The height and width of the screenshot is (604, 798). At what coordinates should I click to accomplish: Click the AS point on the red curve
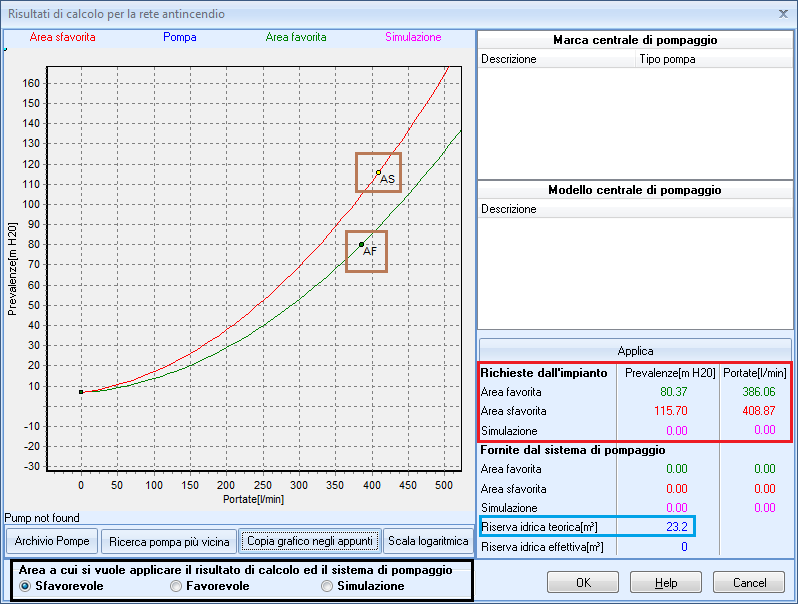378,172
